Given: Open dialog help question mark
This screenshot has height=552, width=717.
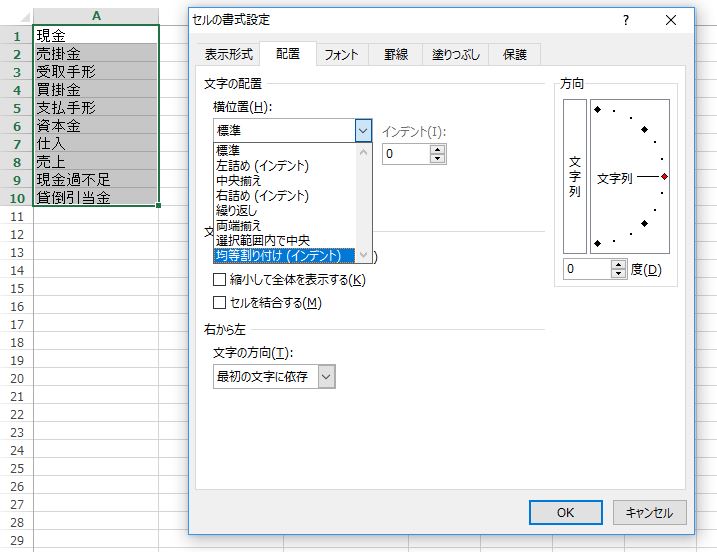Looking at the screenshot, I should pyautogui.click(x=626, y=20).
